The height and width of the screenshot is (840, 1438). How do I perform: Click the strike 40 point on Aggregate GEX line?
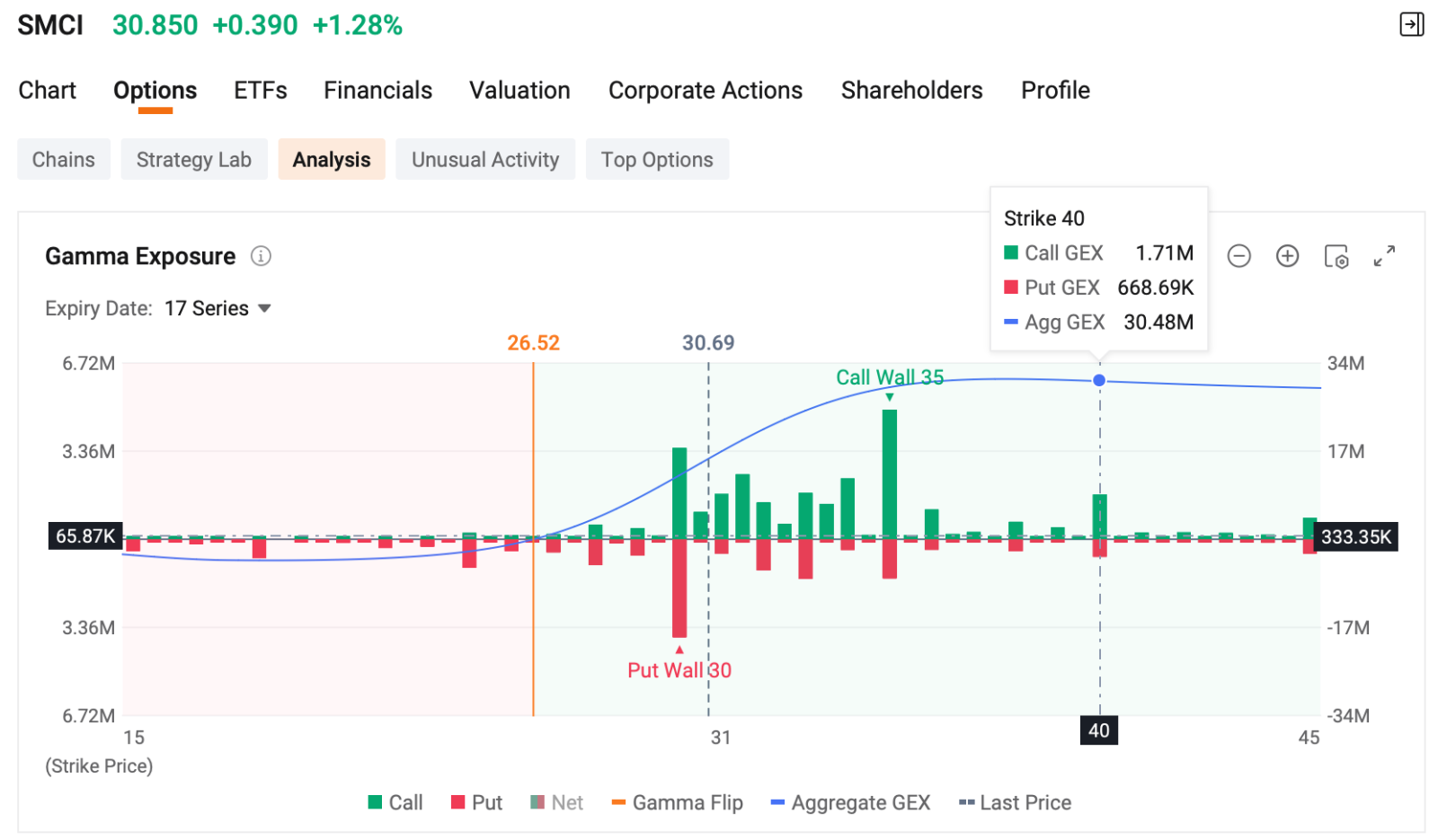(x=1099, y=380)
